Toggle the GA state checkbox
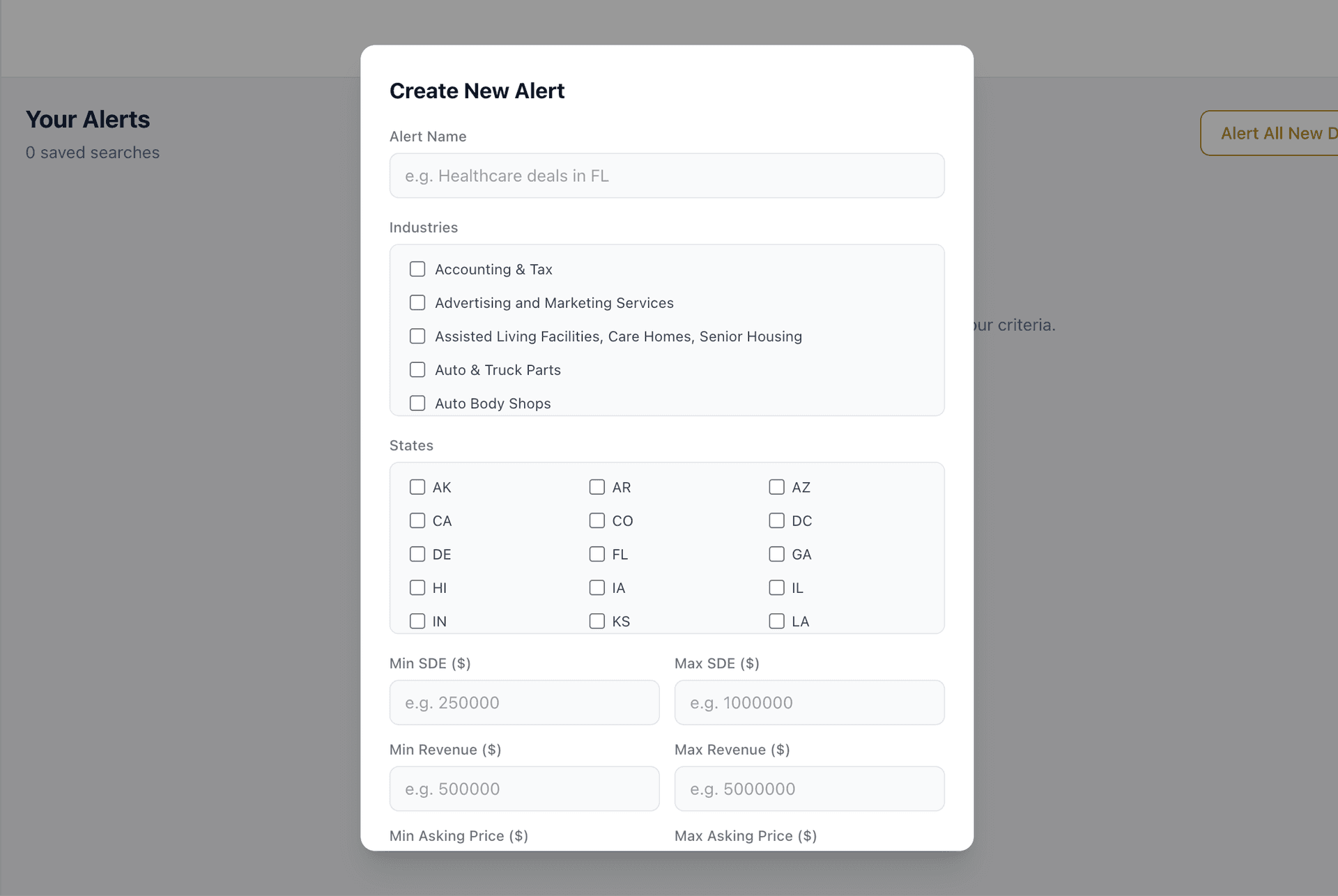The image size is (1338, 896). click(776, 554)
